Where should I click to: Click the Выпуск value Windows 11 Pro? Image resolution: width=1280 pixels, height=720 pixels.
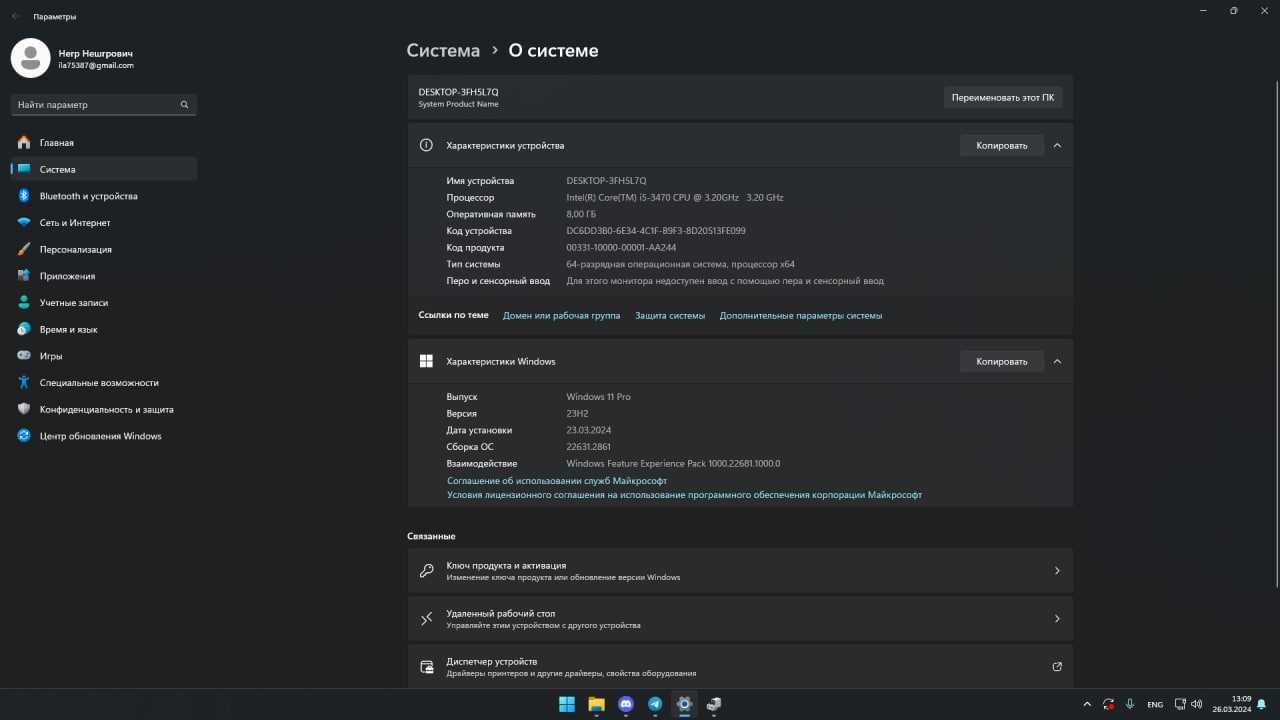[598, 397]
